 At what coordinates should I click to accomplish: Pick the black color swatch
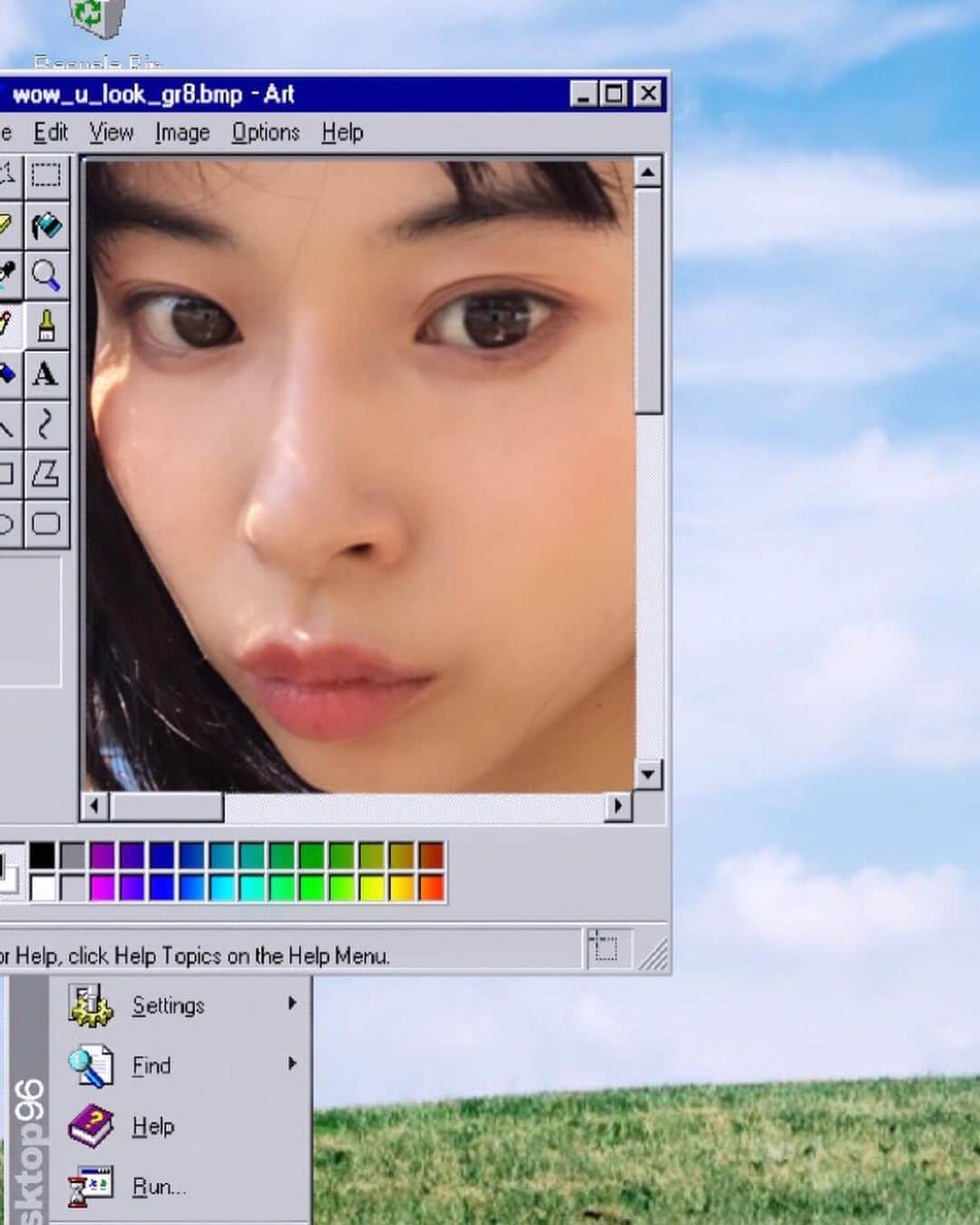click(x=42, y=856)
